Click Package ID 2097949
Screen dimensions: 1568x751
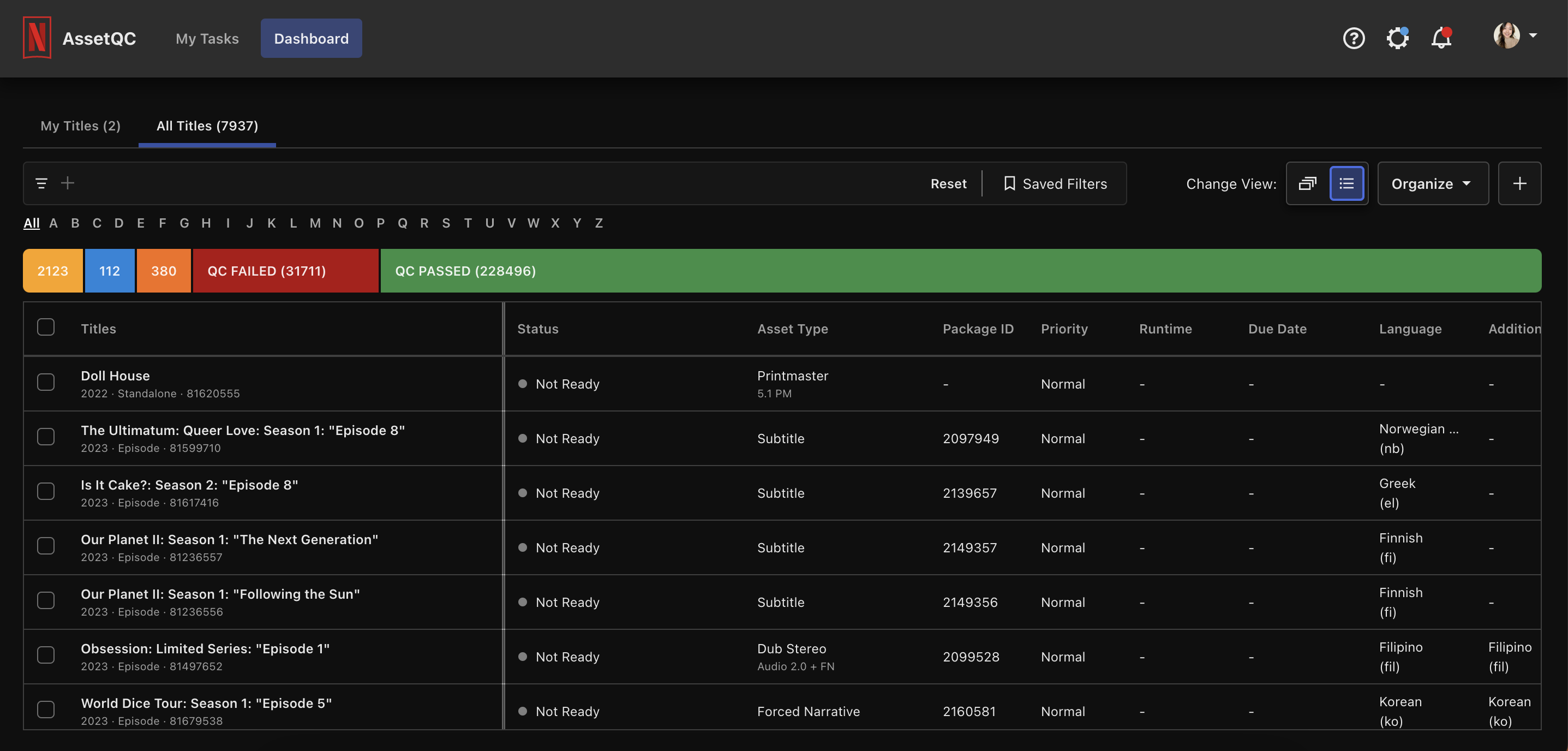coord(970,439)
